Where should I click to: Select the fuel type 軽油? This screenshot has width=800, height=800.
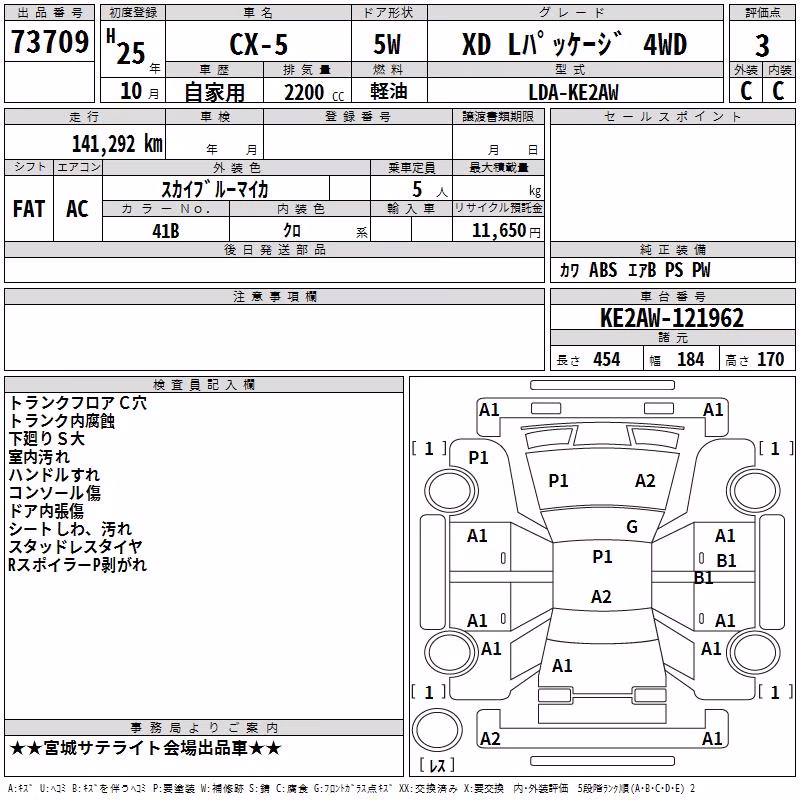coord(389,91)
